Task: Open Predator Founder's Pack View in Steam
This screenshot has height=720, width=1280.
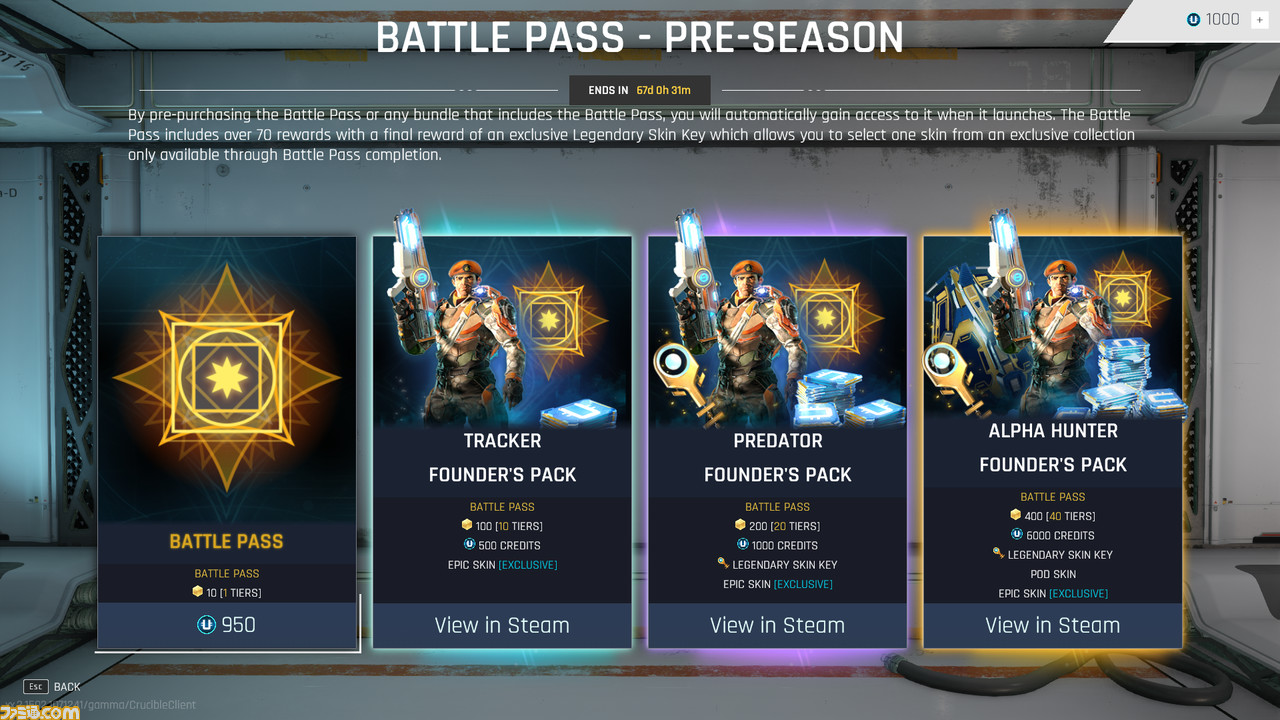Action: [x=777, y=625]
